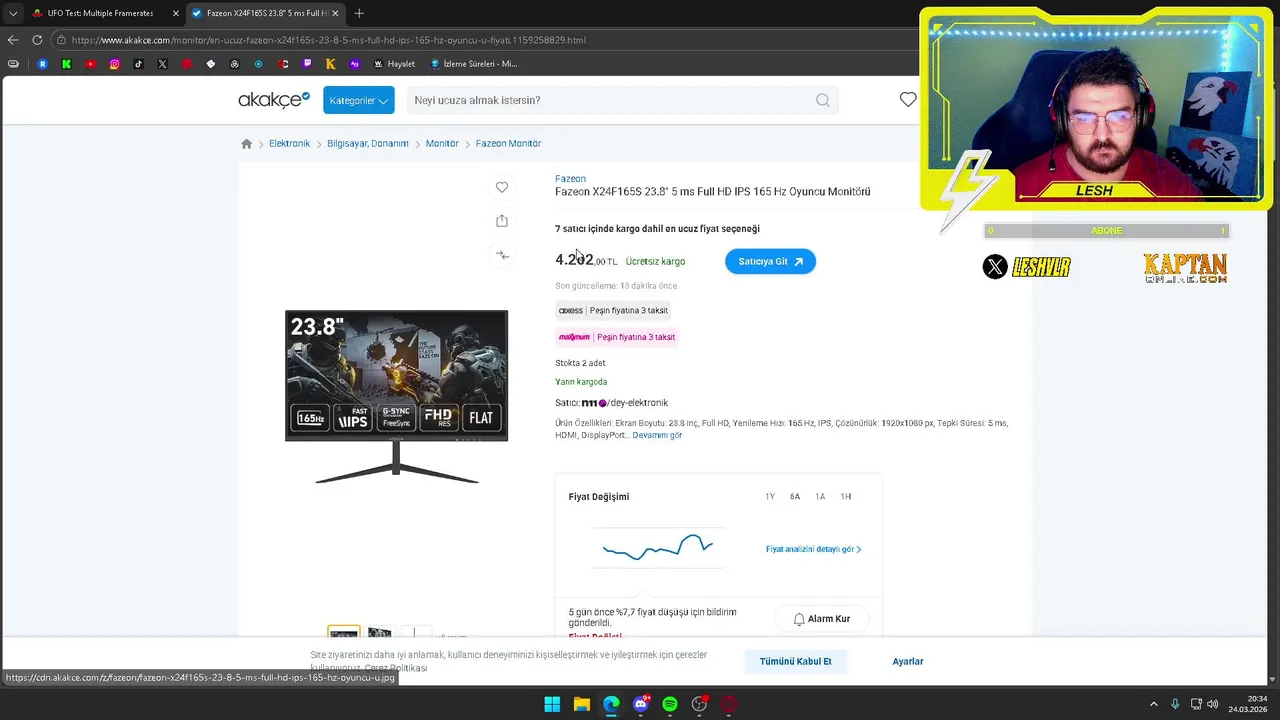Select the 1Y price history range
Screen dimensions: 1280x720
click(770, 497)
